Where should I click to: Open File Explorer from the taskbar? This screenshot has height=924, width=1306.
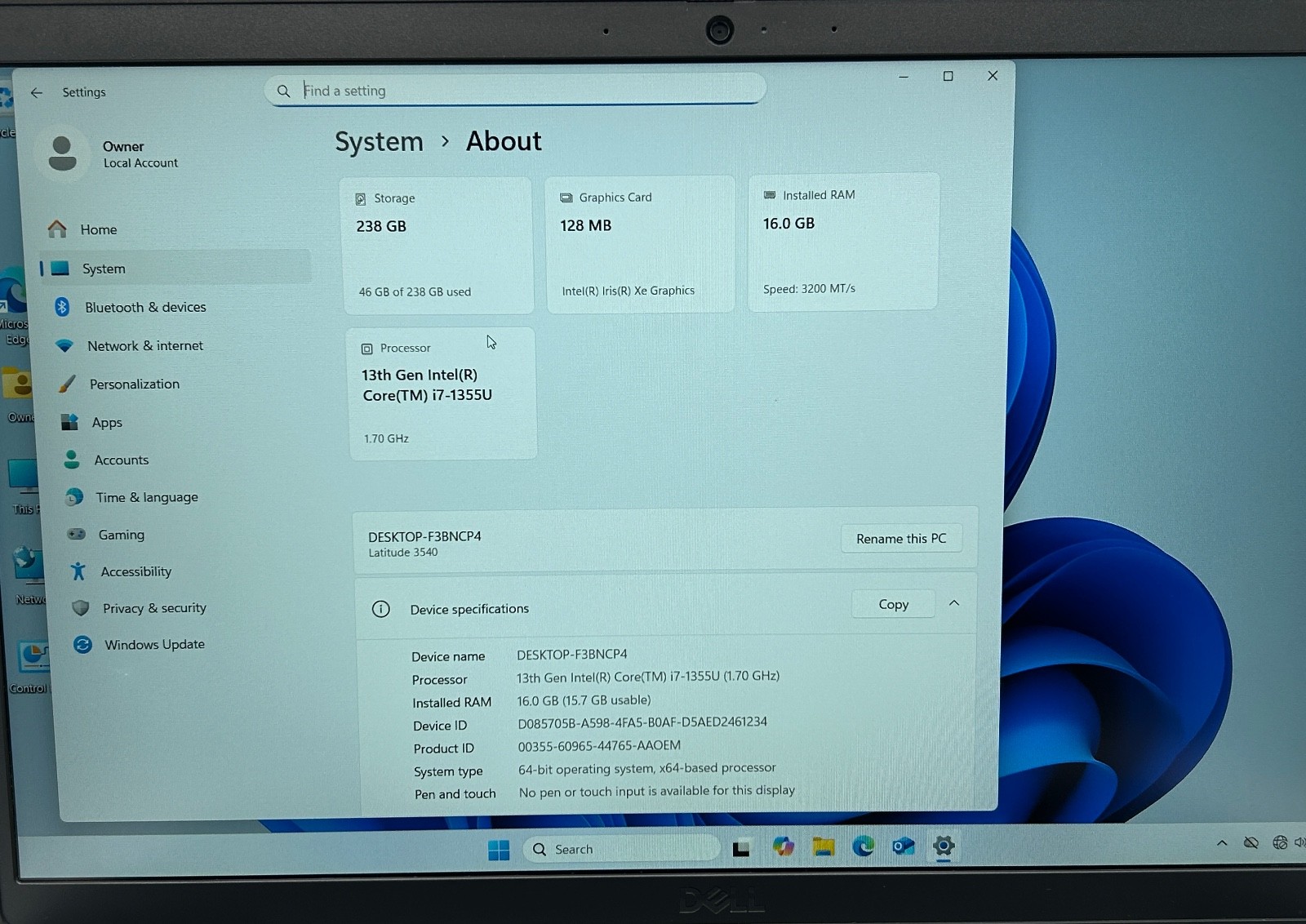point(823,847)
